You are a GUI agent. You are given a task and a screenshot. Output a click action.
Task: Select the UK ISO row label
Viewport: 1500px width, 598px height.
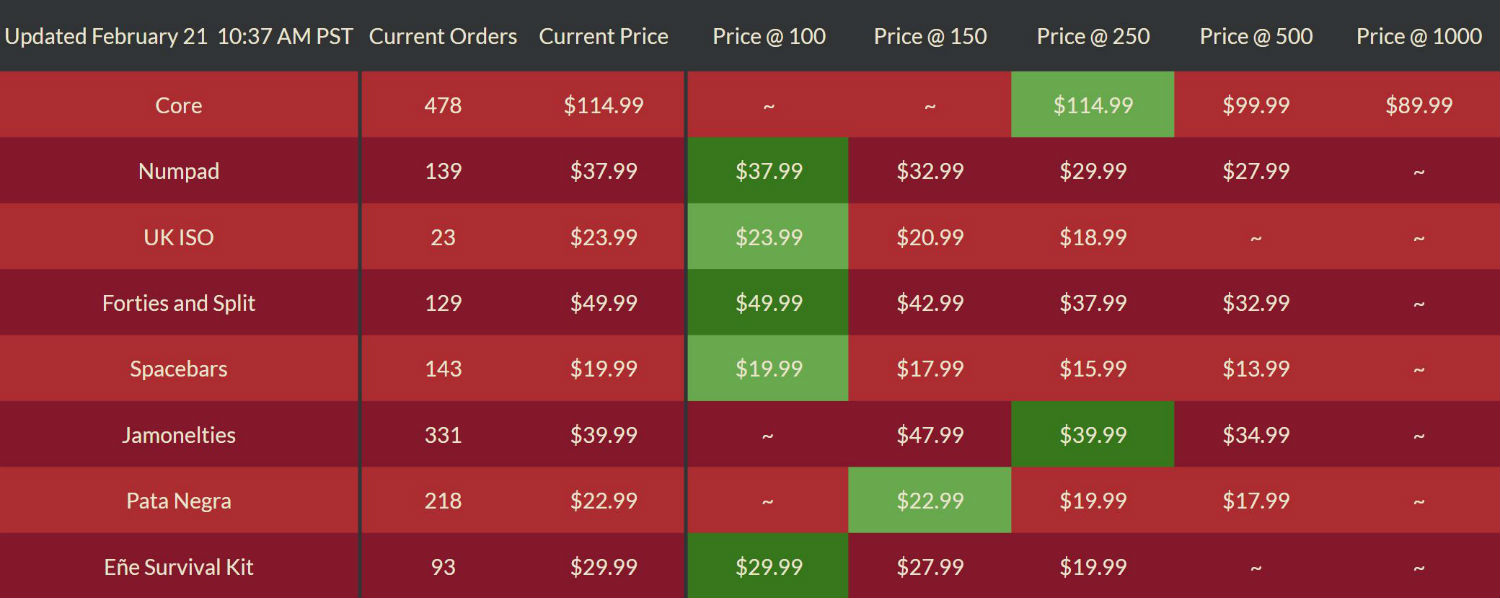179,237
